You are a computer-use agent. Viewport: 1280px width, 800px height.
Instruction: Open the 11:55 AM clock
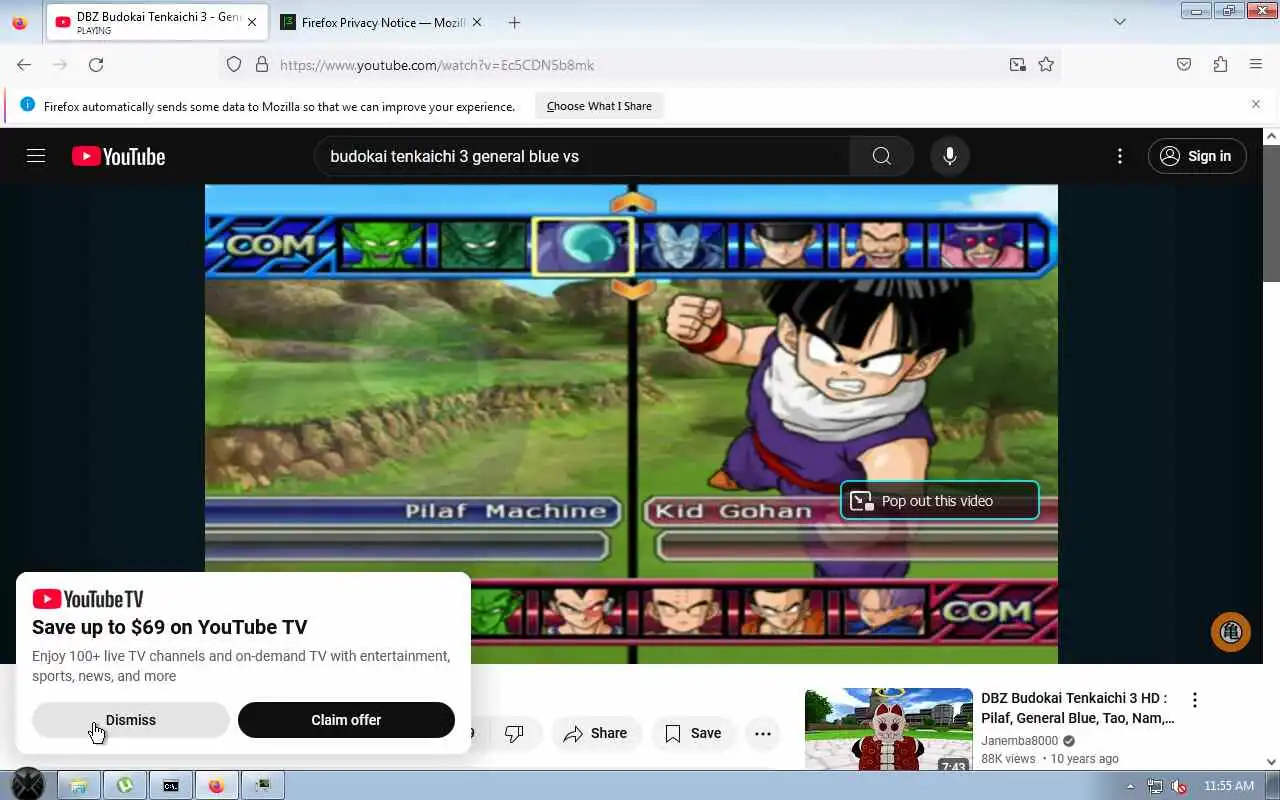coord(1229,786)
